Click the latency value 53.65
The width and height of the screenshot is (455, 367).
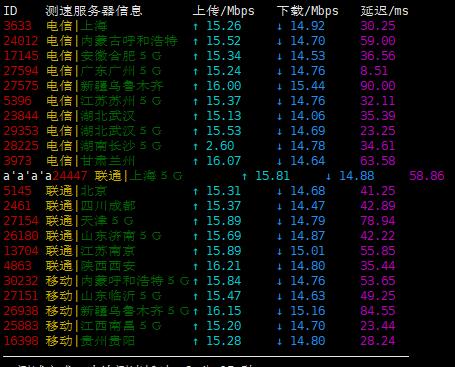tap(378, 281)
